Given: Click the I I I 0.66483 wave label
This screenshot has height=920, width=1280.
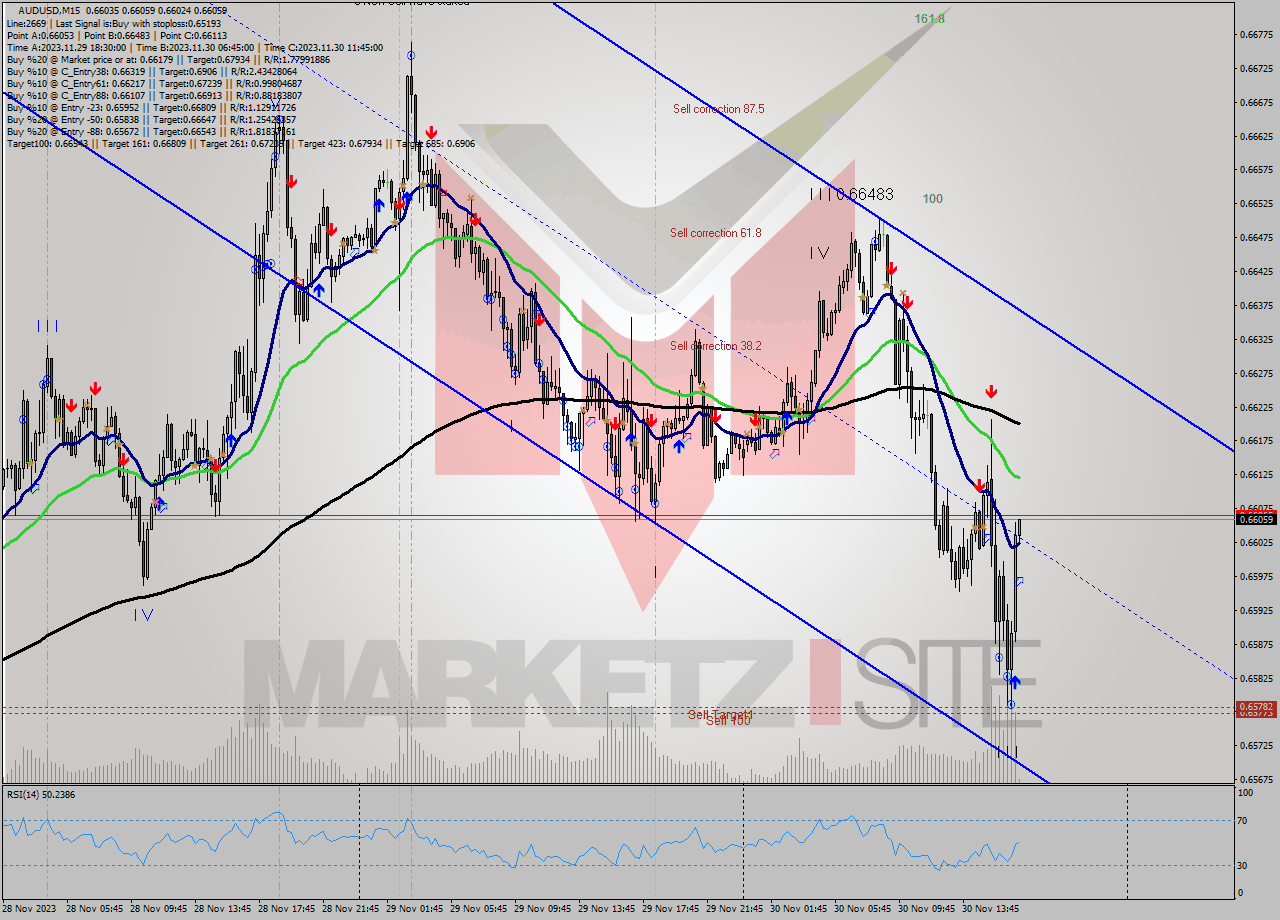Looking at the screenshot, I should point(852,194).
